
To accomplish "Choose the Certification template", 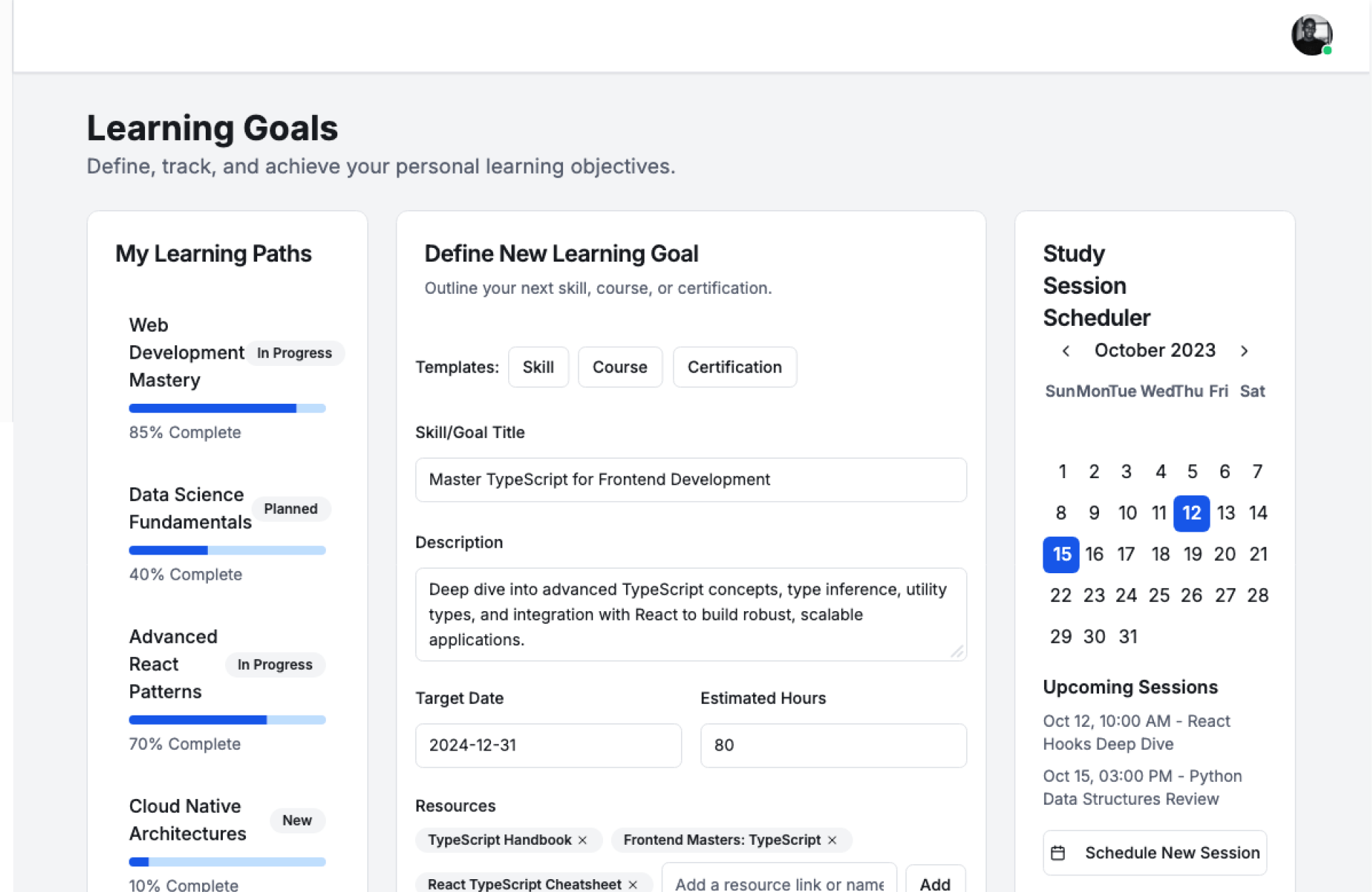I will tap(734, 367).
